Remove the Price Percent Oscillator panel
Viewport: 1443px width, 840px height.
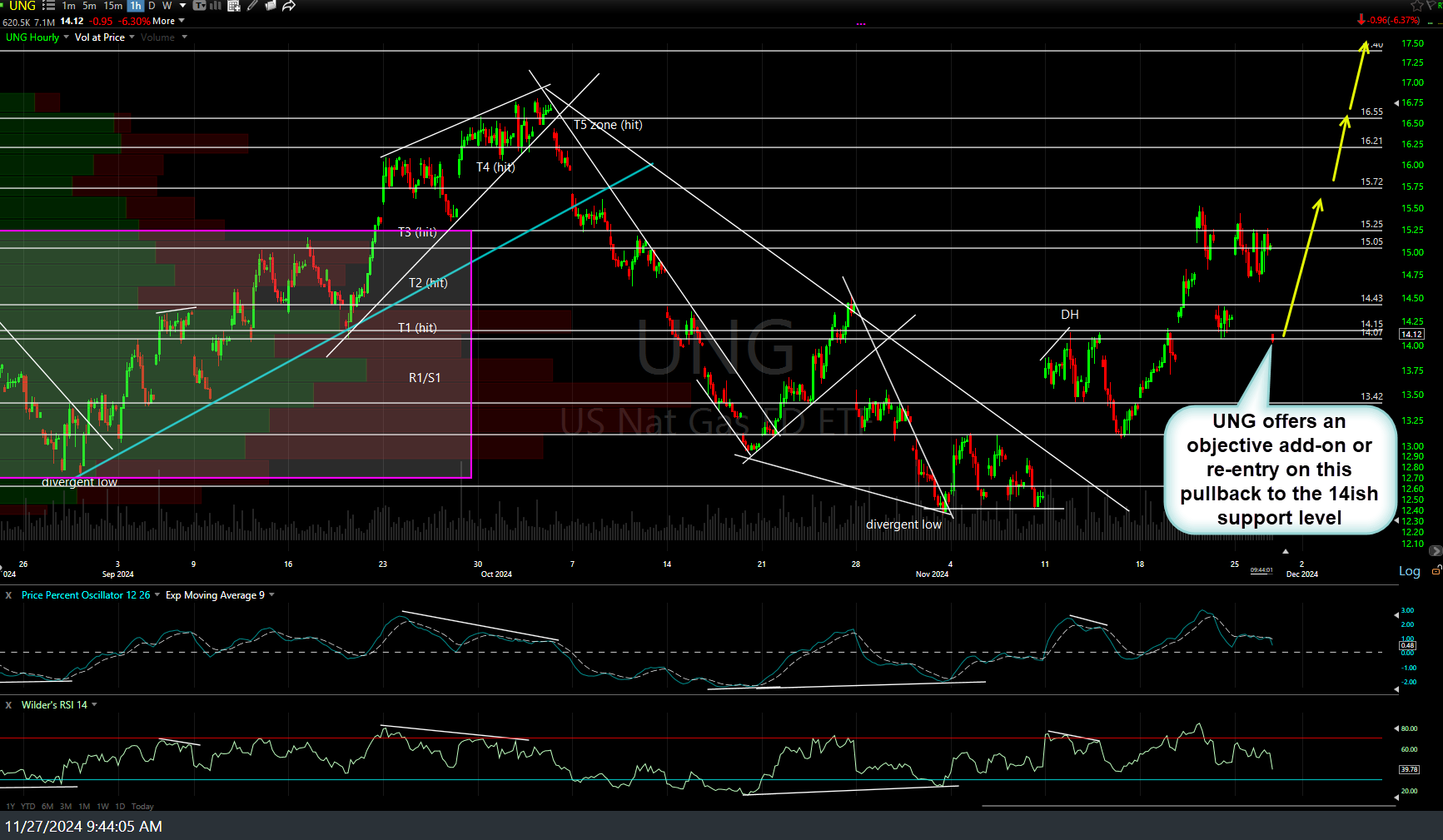pos(8,595)
